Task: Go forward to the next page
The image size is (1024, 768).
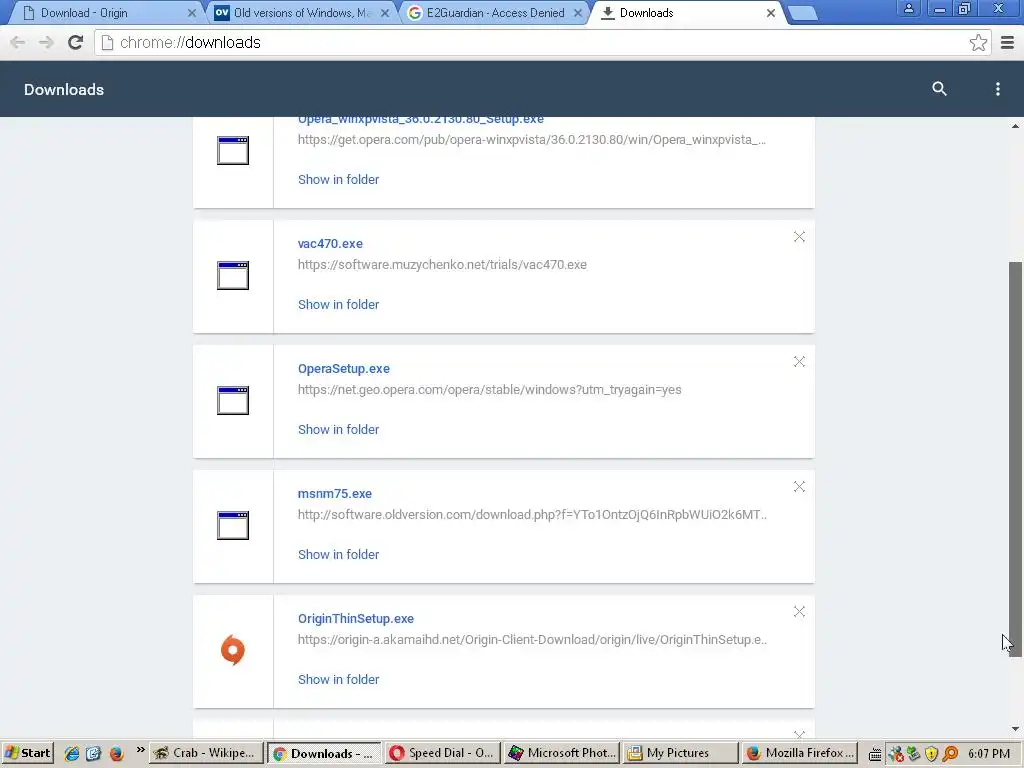Action: tap(46, 42)
